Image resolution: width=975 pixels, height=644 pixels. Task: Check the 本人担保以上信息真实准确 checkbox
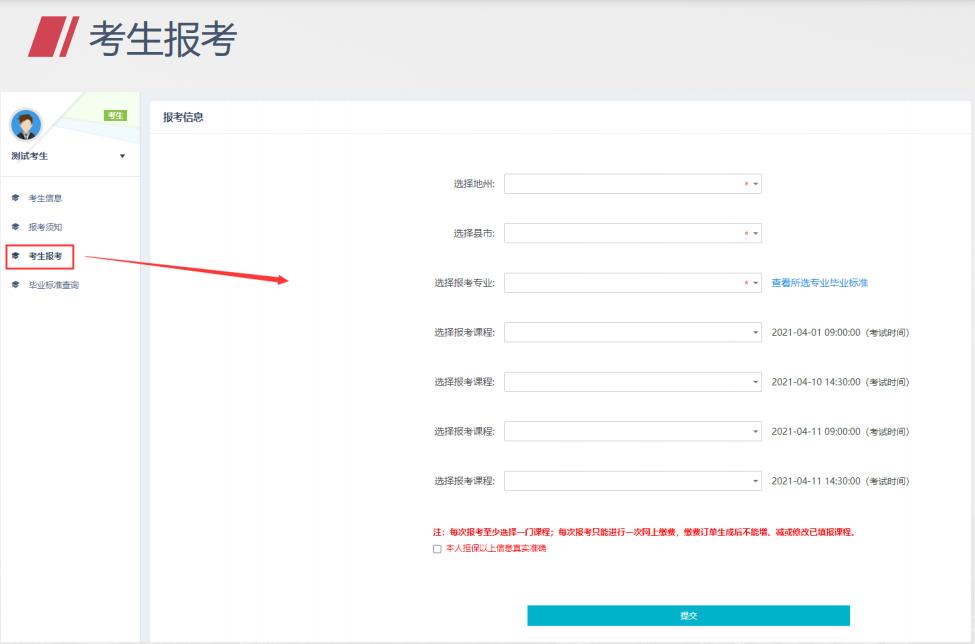click(x=437, y=549)
